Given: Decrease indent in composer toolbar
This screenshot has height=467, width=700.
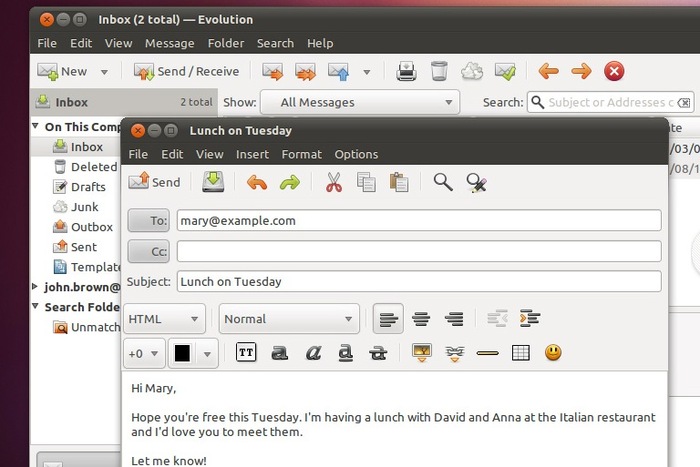Looking at the screenshot, I should click(x=497, y=318).
